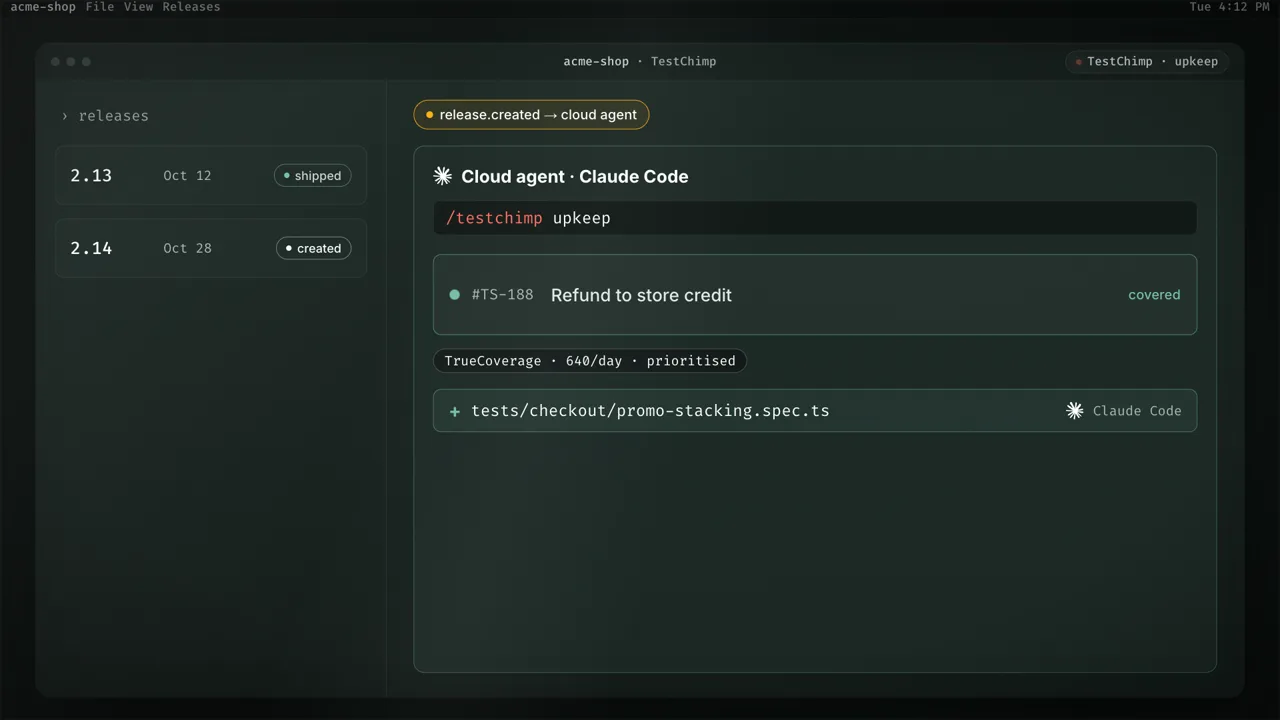Open the acme-shop app menu
The height and width of the screenshot is (720, 1280).
click(43, 7)
